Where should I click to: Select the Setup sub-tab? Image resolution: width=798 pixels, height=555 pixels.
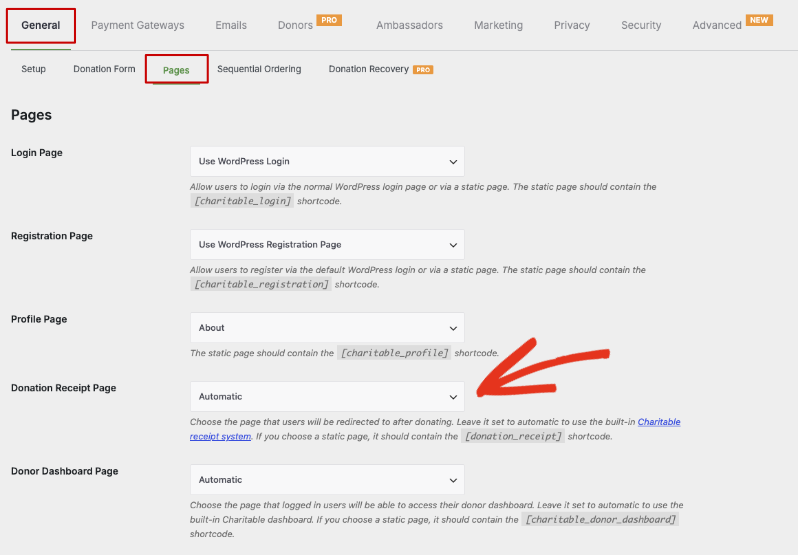tap(34, 69)
